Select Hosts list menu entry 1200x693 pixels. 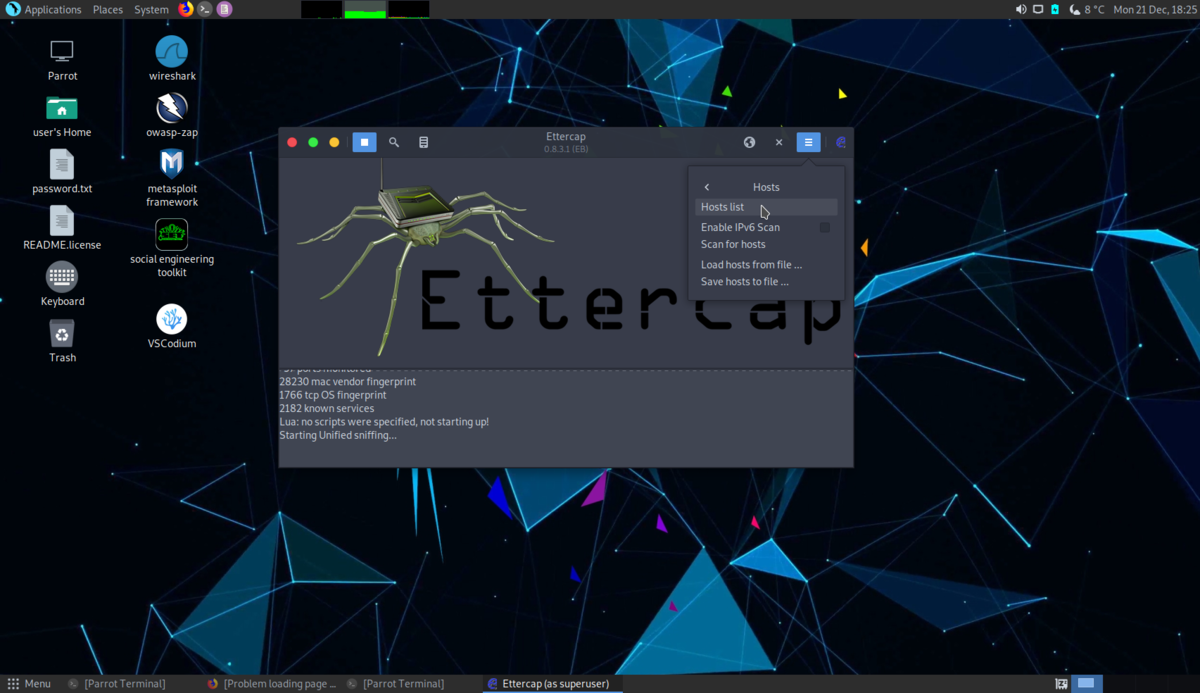pyautogui.click(x=766, y=207)
